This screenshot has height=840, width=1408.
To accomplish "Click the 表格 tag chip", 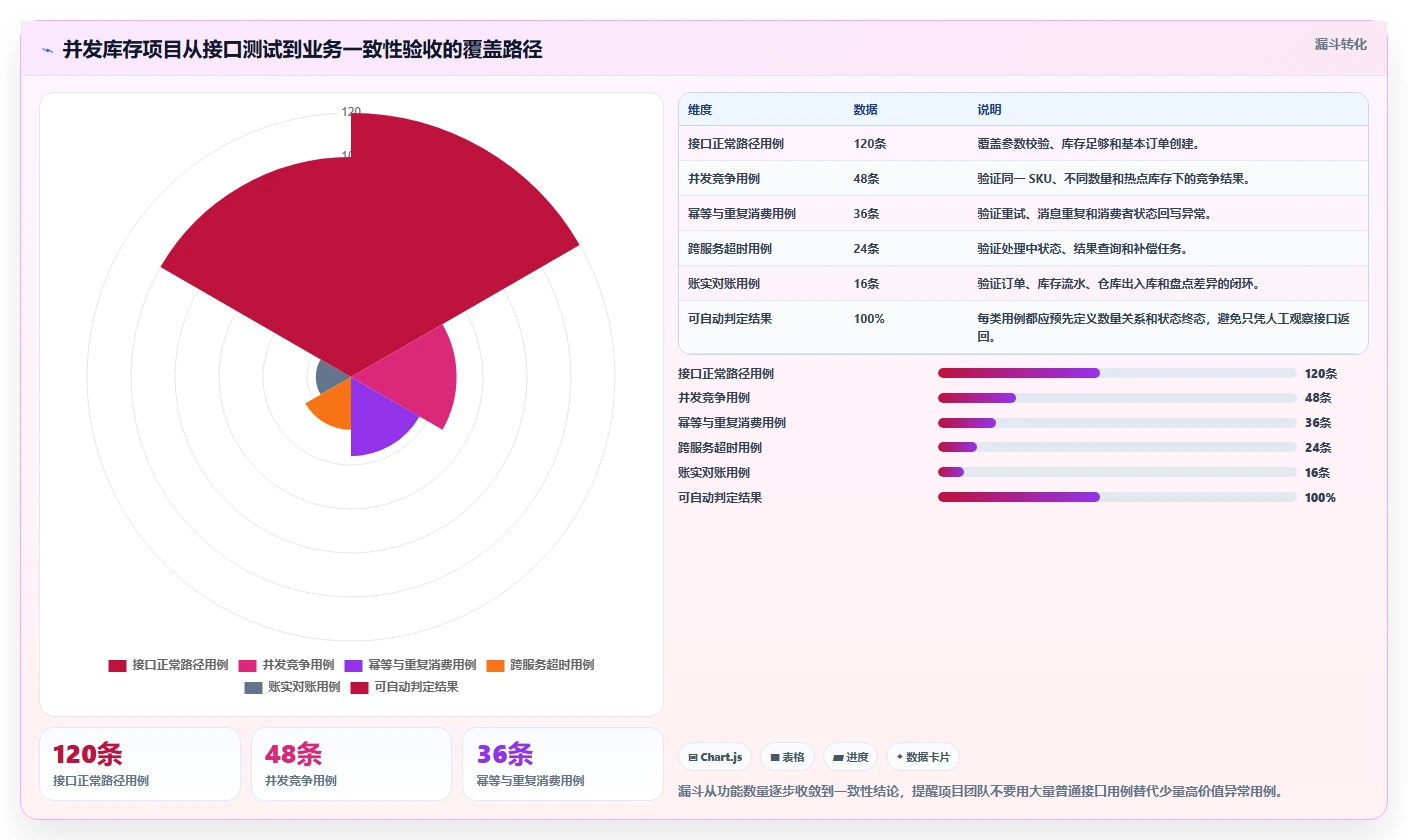I will (x=788, y=757).
